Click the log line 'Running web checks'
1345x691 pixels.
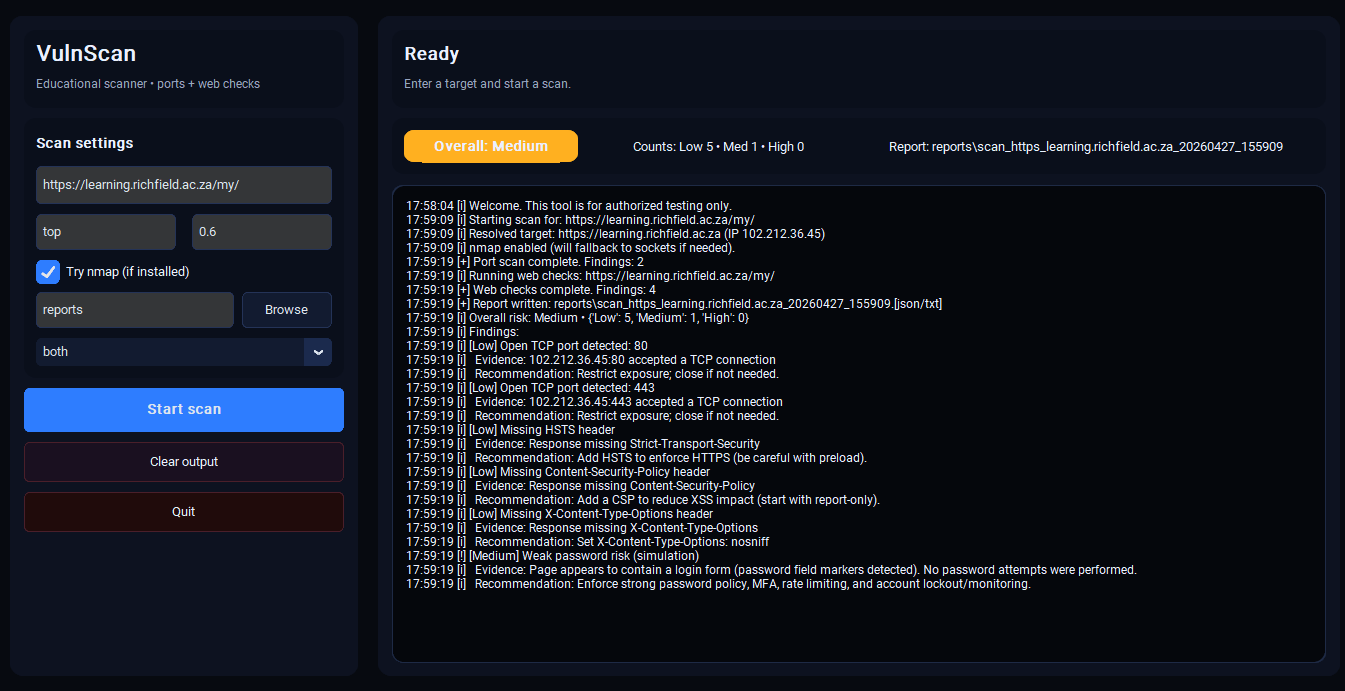(590, 276)
